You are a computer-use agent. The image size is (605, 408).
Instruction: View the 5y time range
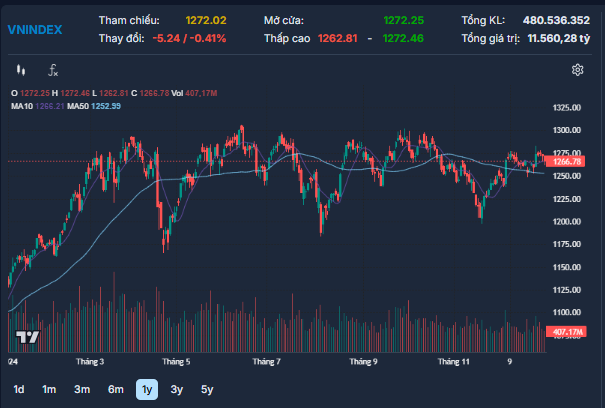[x=206, y=389]
